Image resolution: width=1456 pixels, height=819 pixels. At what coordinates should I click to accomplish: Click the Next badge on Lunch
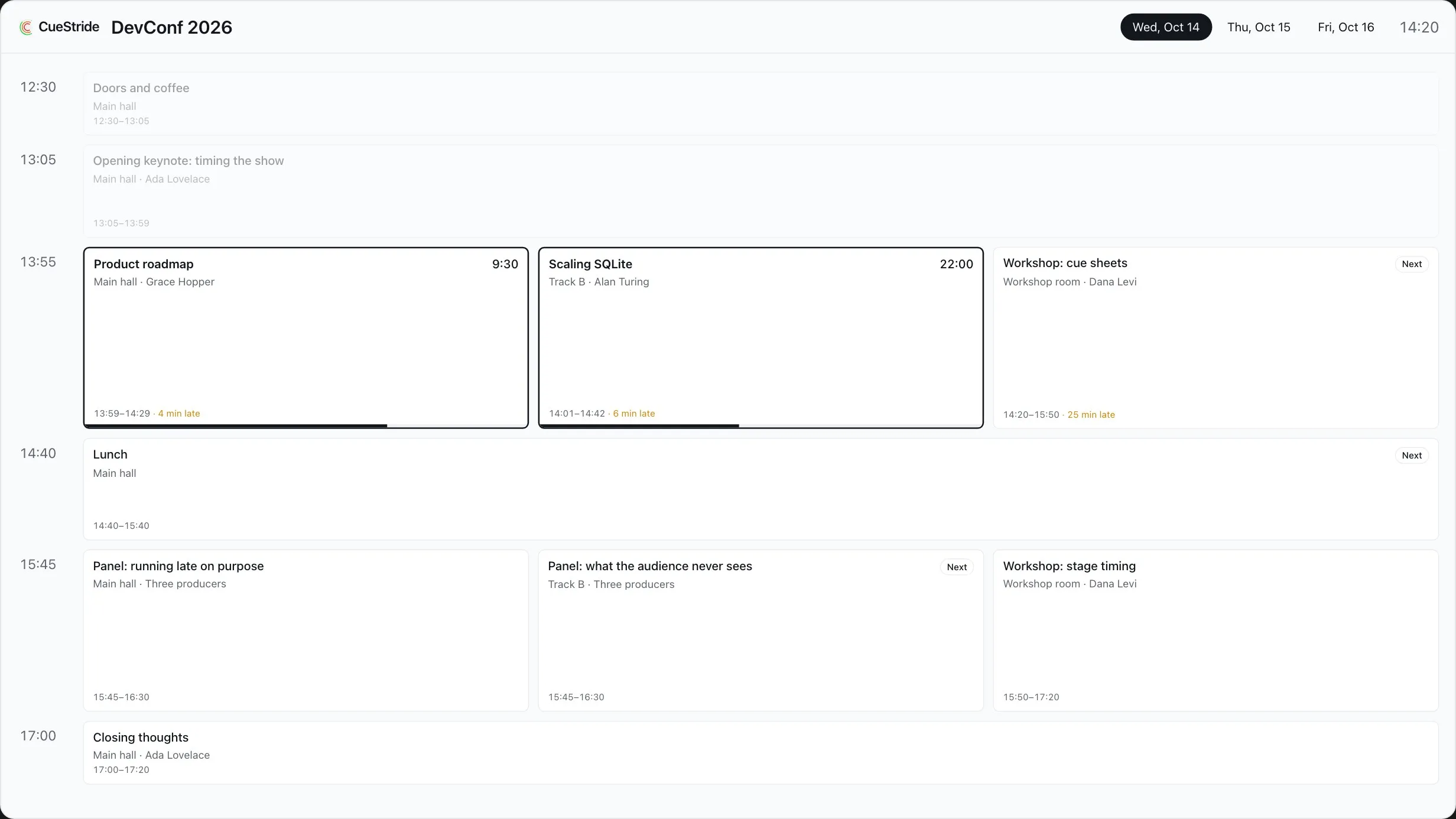tap(1412, 456)
